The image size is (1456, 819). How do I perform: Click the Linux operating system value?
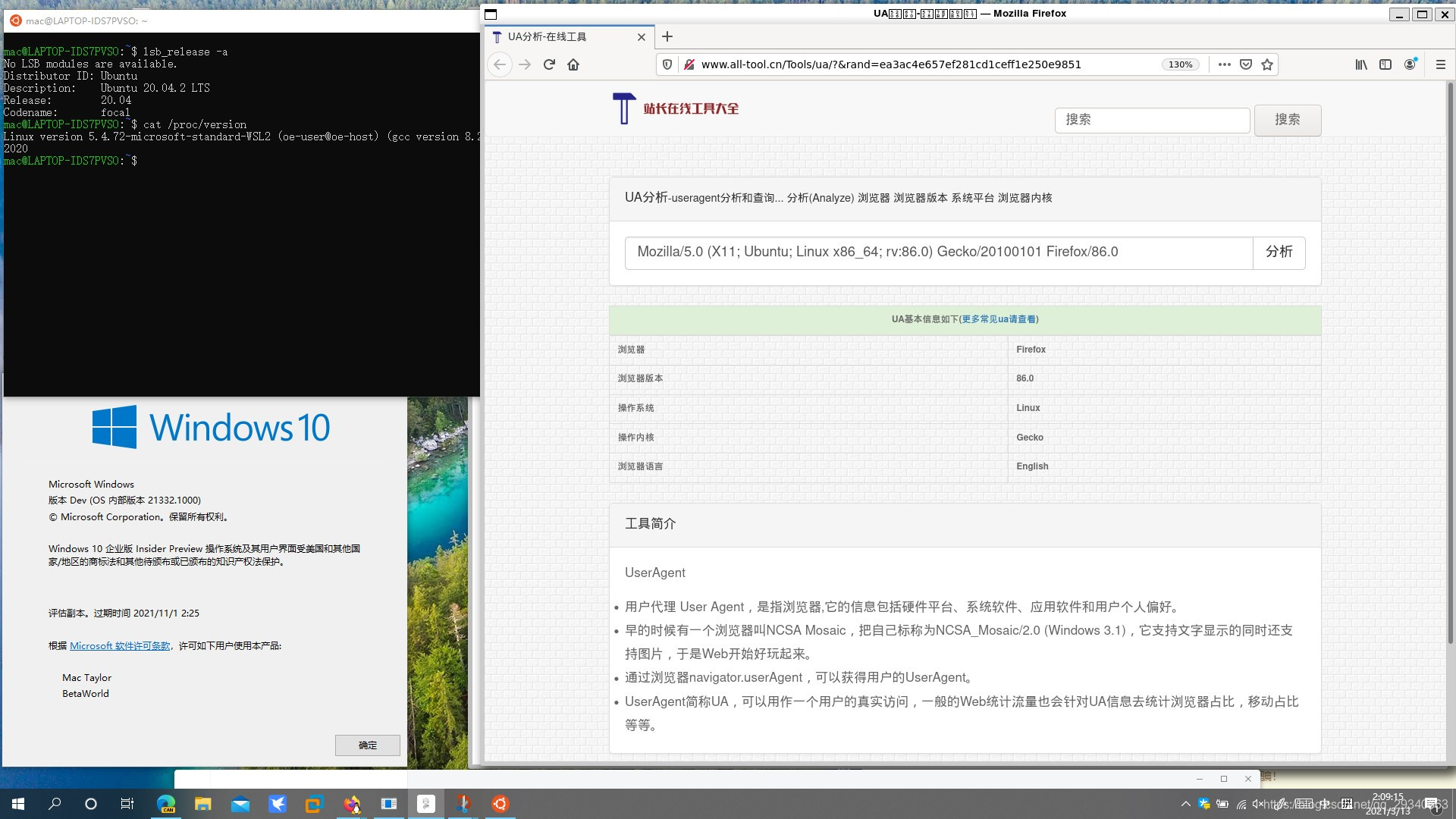tap(1028, 408)
